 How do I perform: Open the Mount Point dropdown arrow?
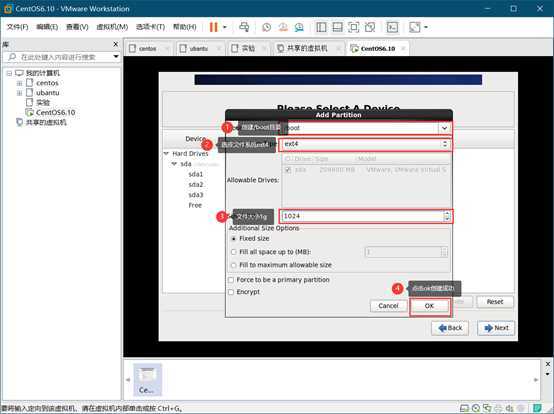point(444,128)
